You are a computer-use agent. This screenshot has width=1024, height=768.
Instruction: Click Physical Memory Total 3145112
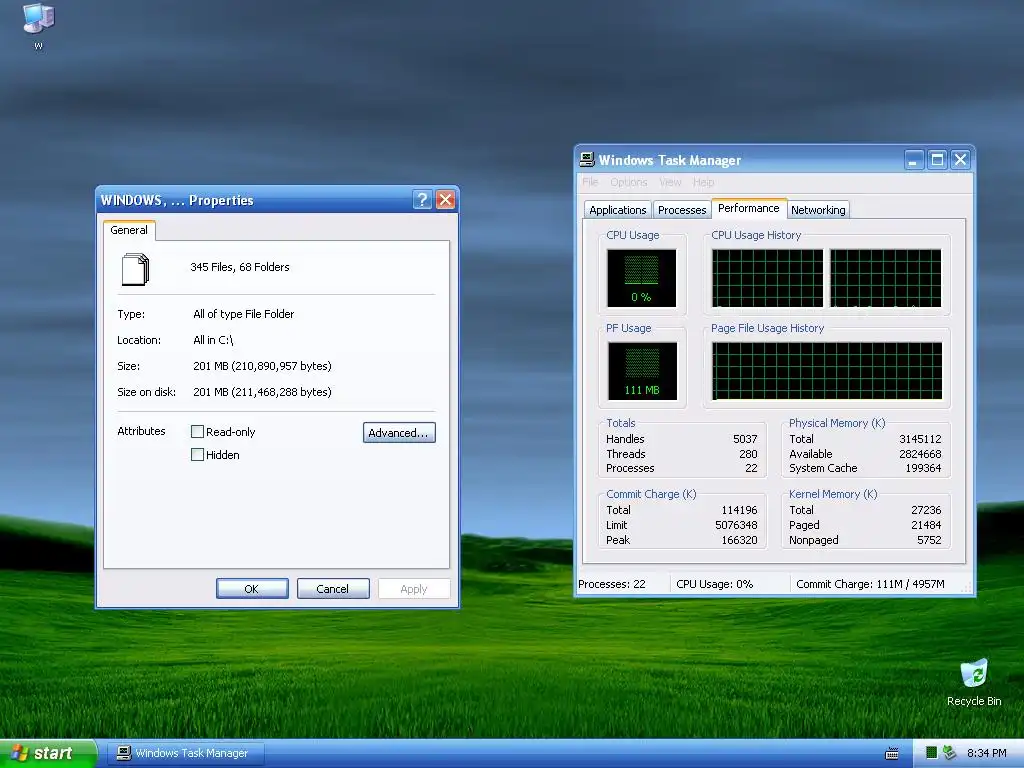point(920,440)
